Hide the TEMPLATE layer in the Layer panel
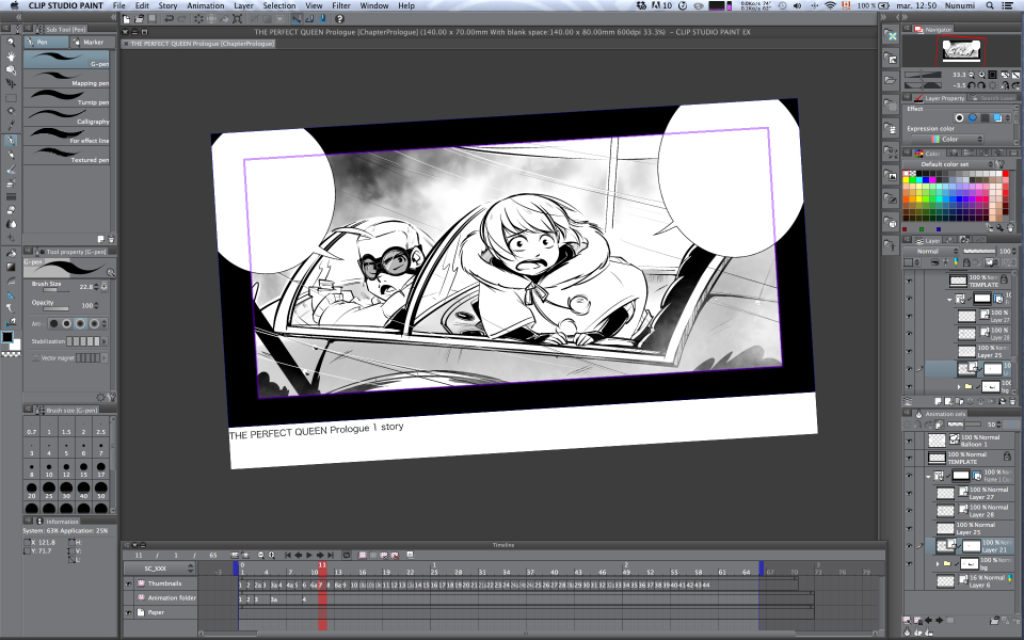Screen dimensions: 1024x640 coord(909,281)
